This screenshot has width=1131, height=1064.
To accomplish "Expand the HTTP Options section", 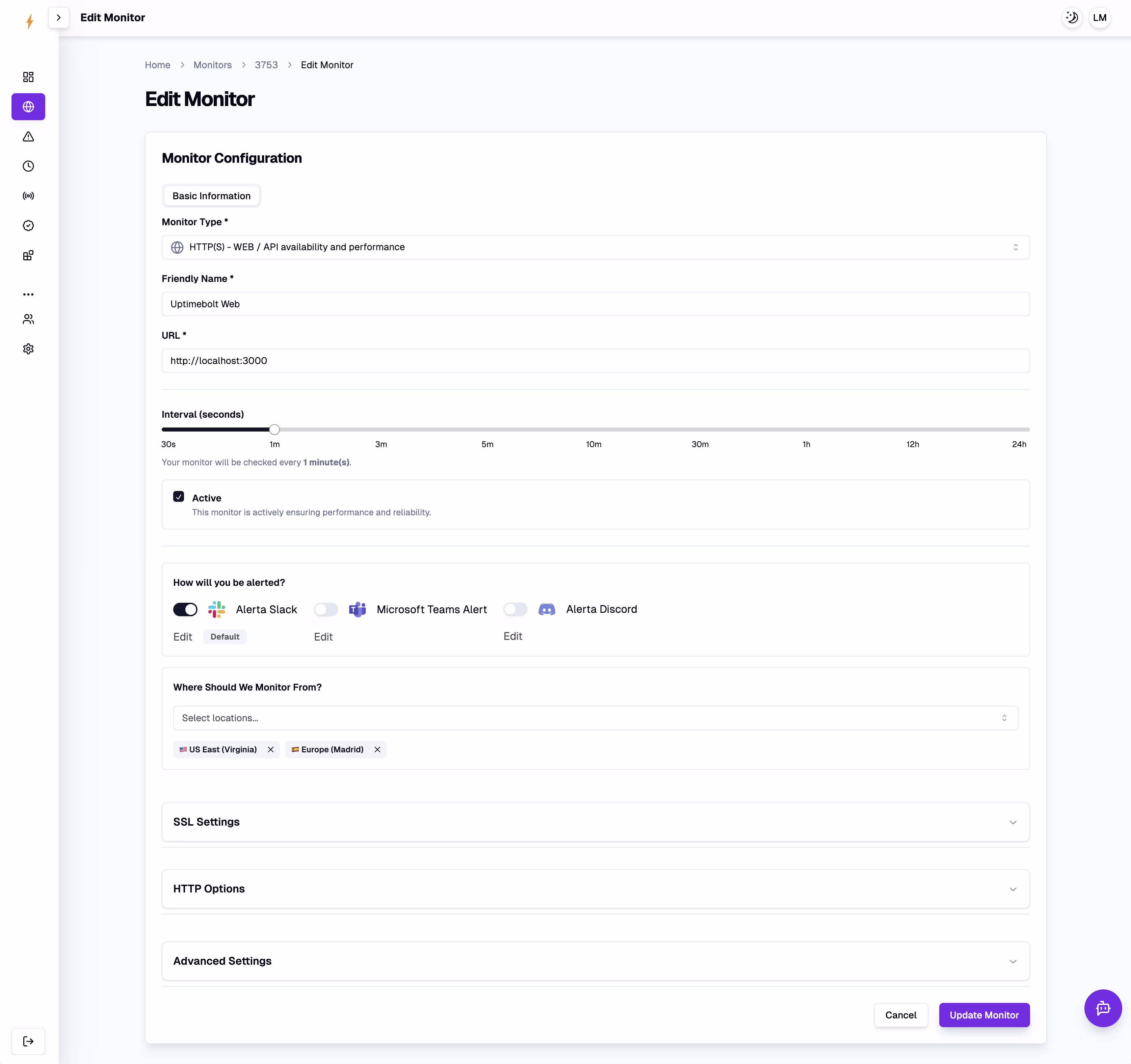I will coord(595,889).
